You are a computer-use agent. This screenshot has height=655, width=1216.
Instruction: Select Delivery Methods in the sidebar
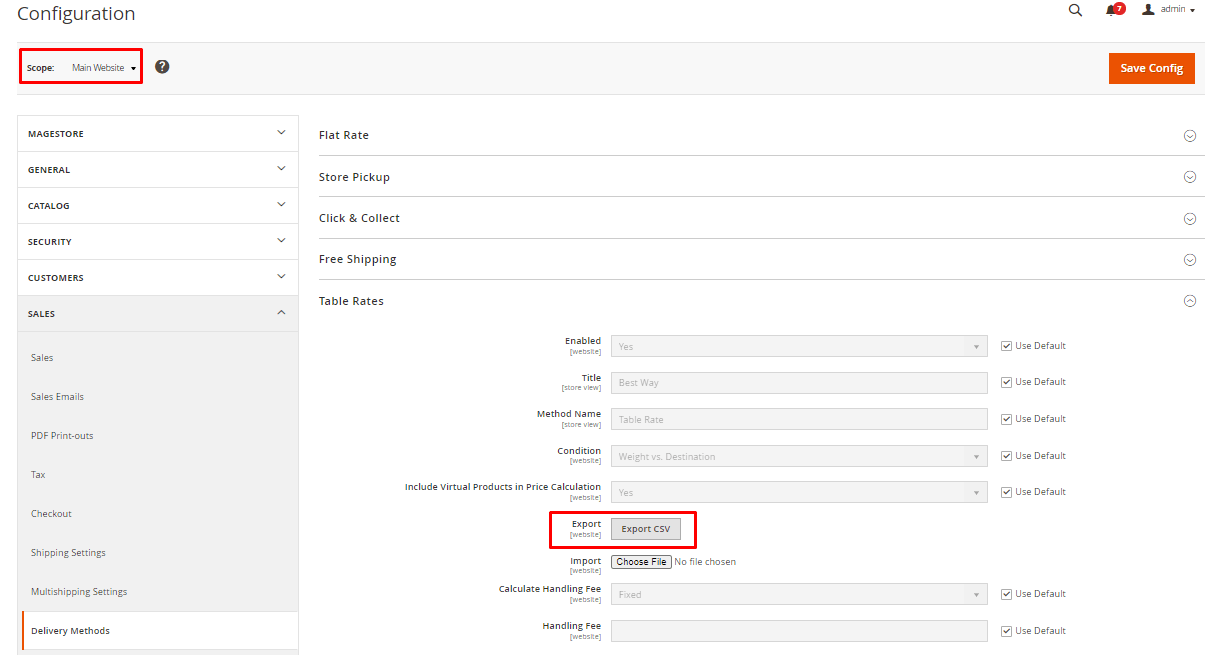click(69, 630)
